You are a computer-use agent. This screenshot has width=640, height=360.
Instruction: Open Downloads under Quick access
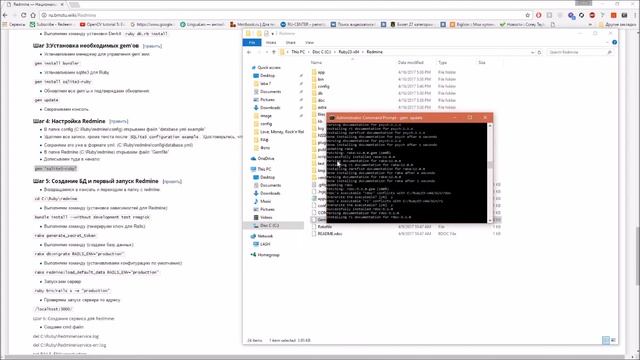tap(270, 108)
